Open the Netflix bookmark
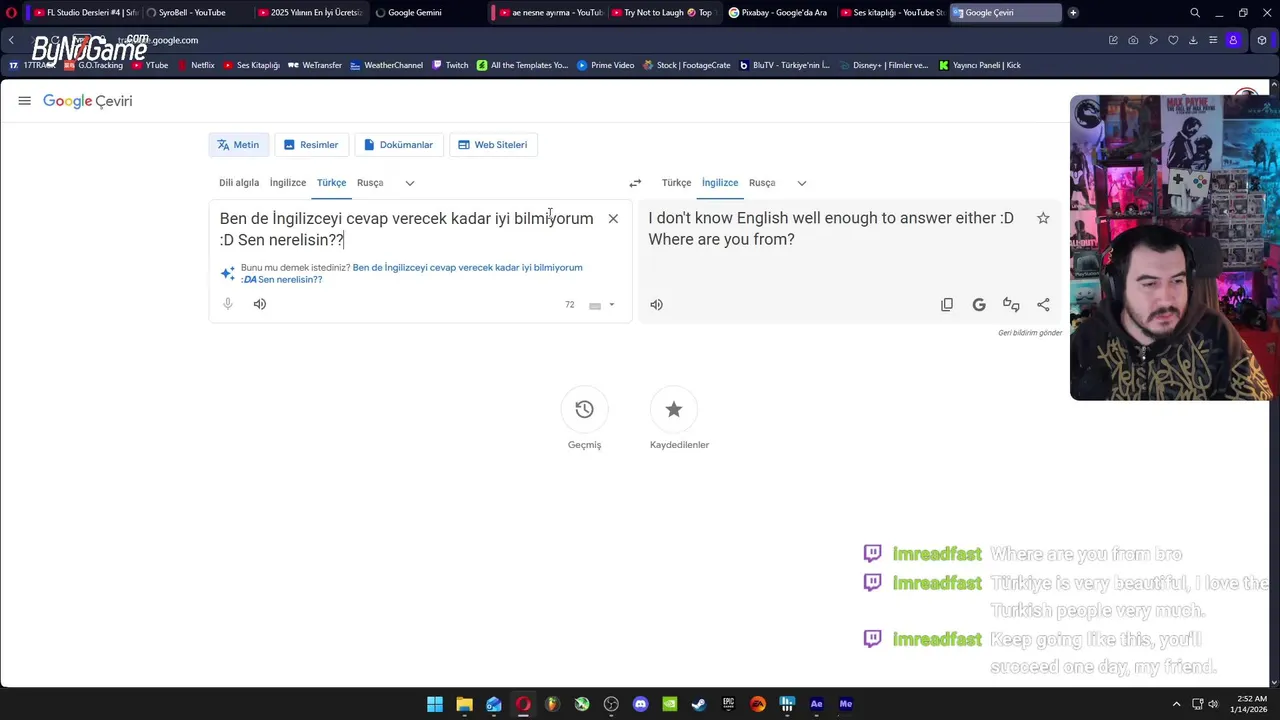The image size is (1280, 720). click(x=196, y=65)
